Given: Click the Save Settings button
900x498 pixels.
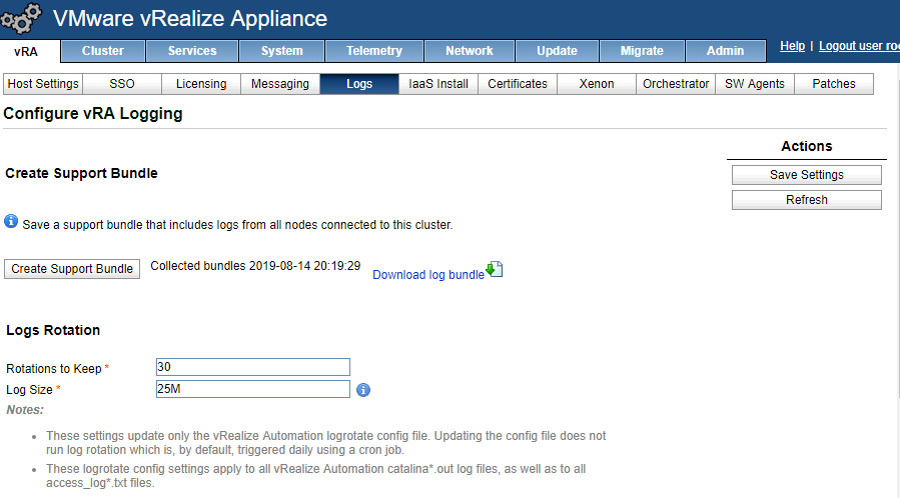Looking at the screenshot, I should coord(806,175).
